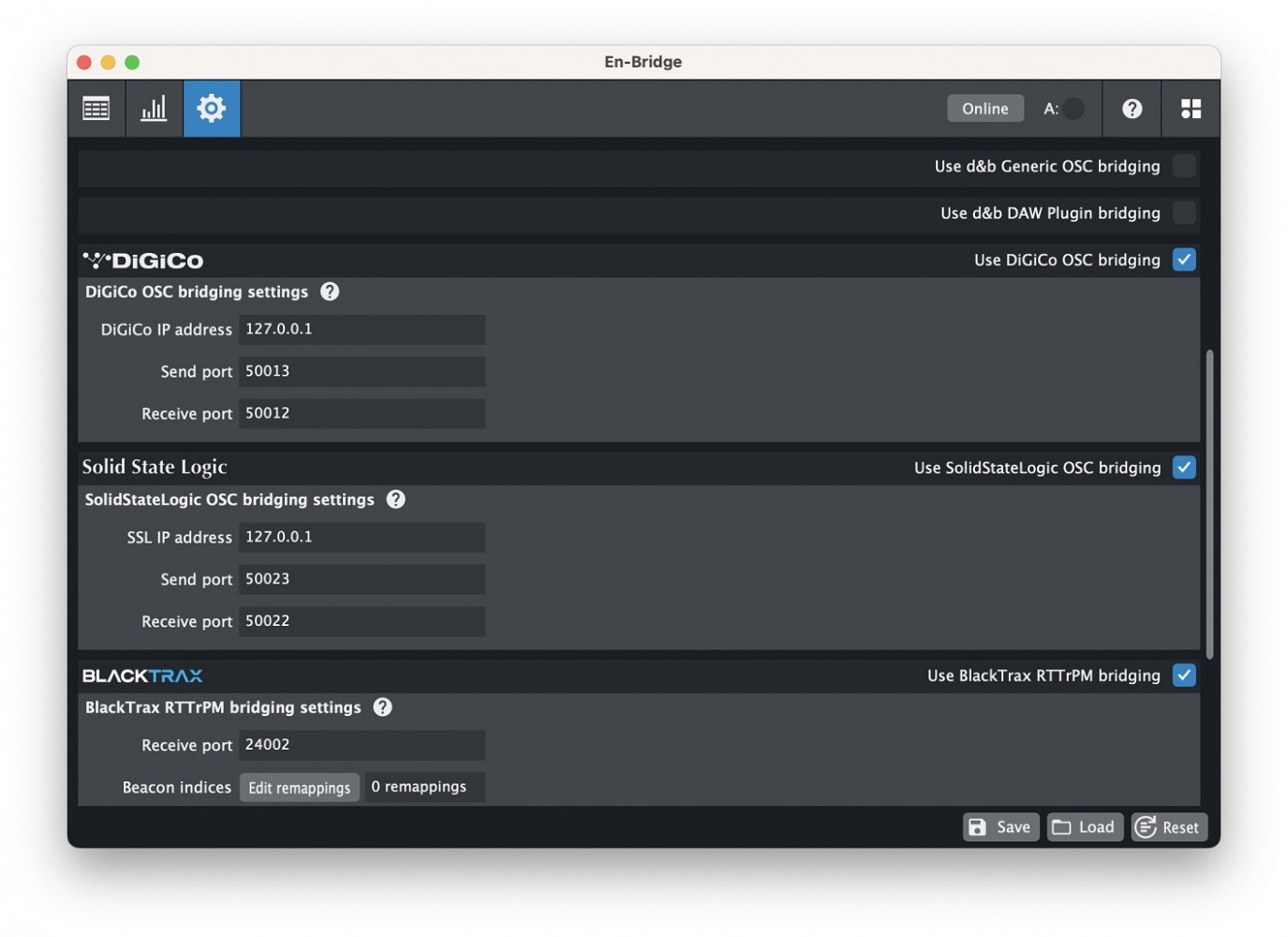The height and width of the screenshot is (937, 1288).
Task: Select the gear settings tab
Action: [212, 109]
